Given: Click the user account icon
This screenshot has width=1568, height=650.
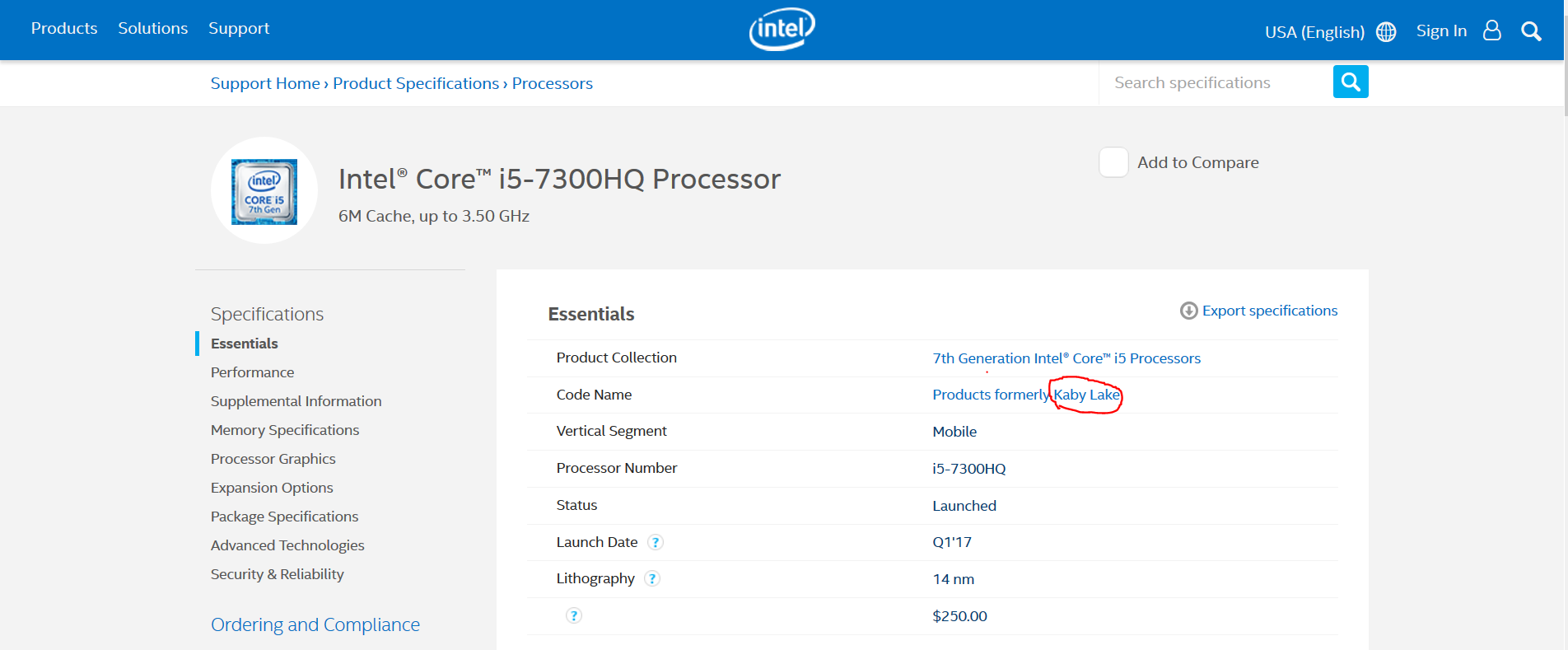Looking at the screenshot, I should pyautogui.click(x=1491, y=31).
